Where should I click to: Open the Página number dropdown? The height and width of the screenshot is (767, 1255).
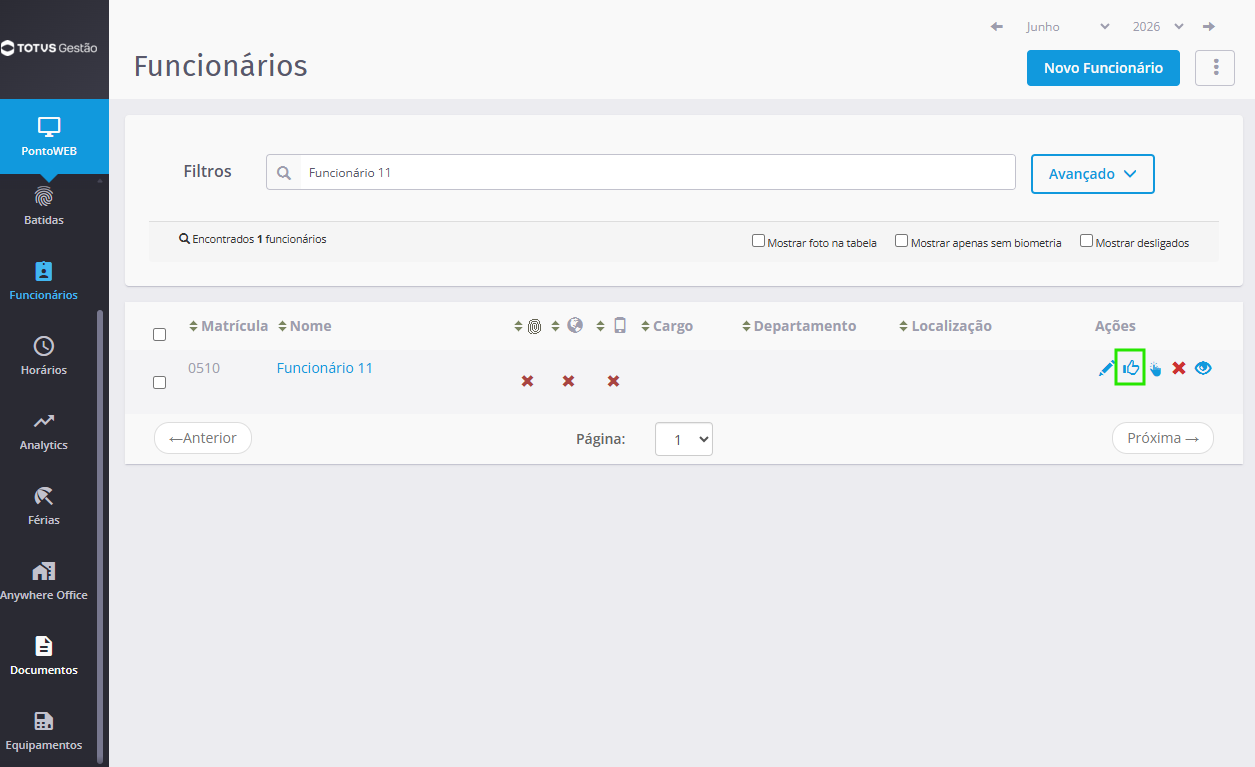click(684, 439)
